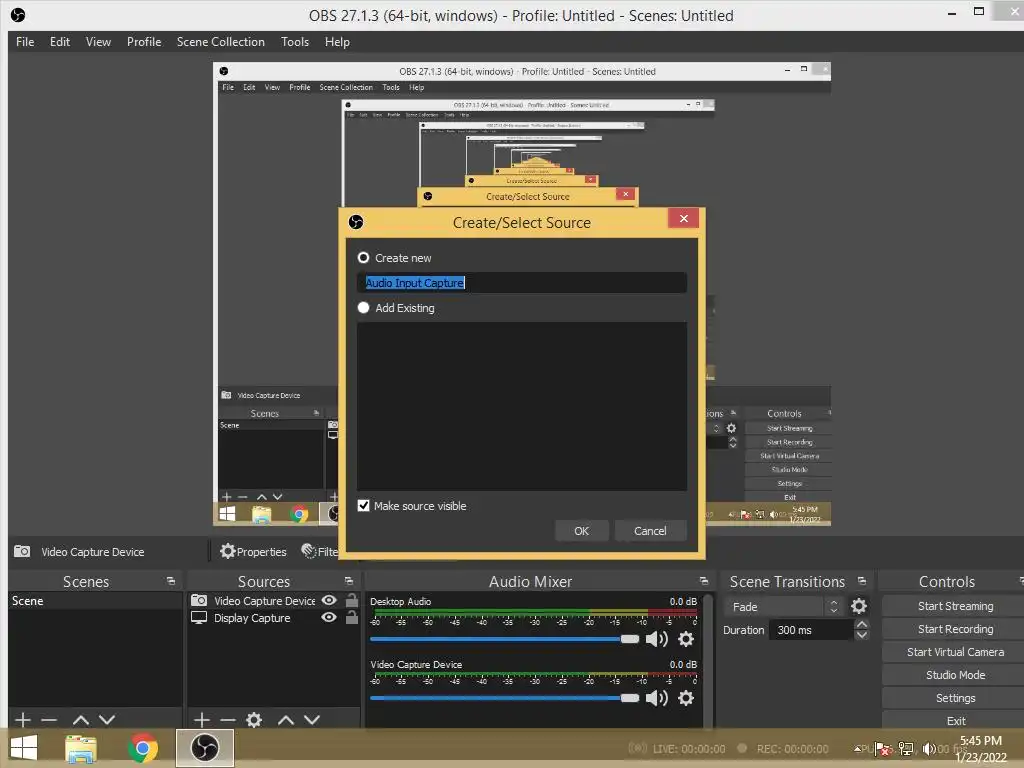Click Start Recording button

(x=955, y=629)
